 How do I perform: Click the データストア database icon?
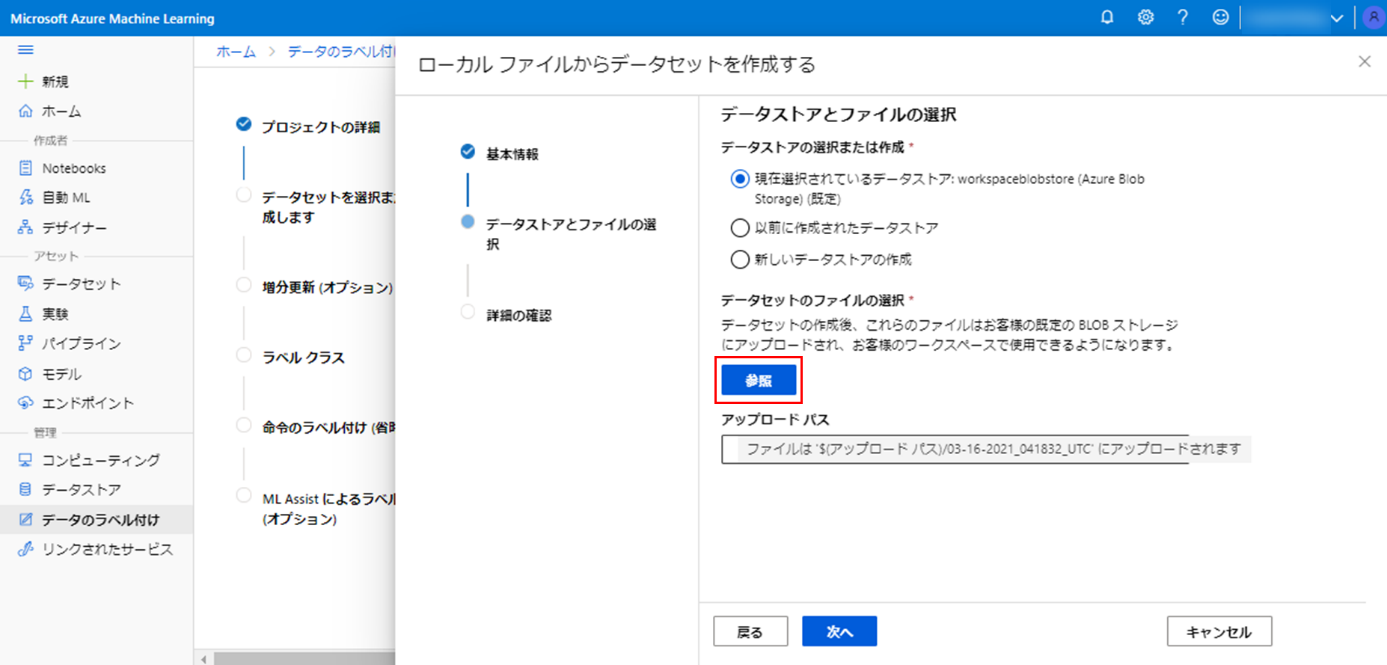pos(26,490)
